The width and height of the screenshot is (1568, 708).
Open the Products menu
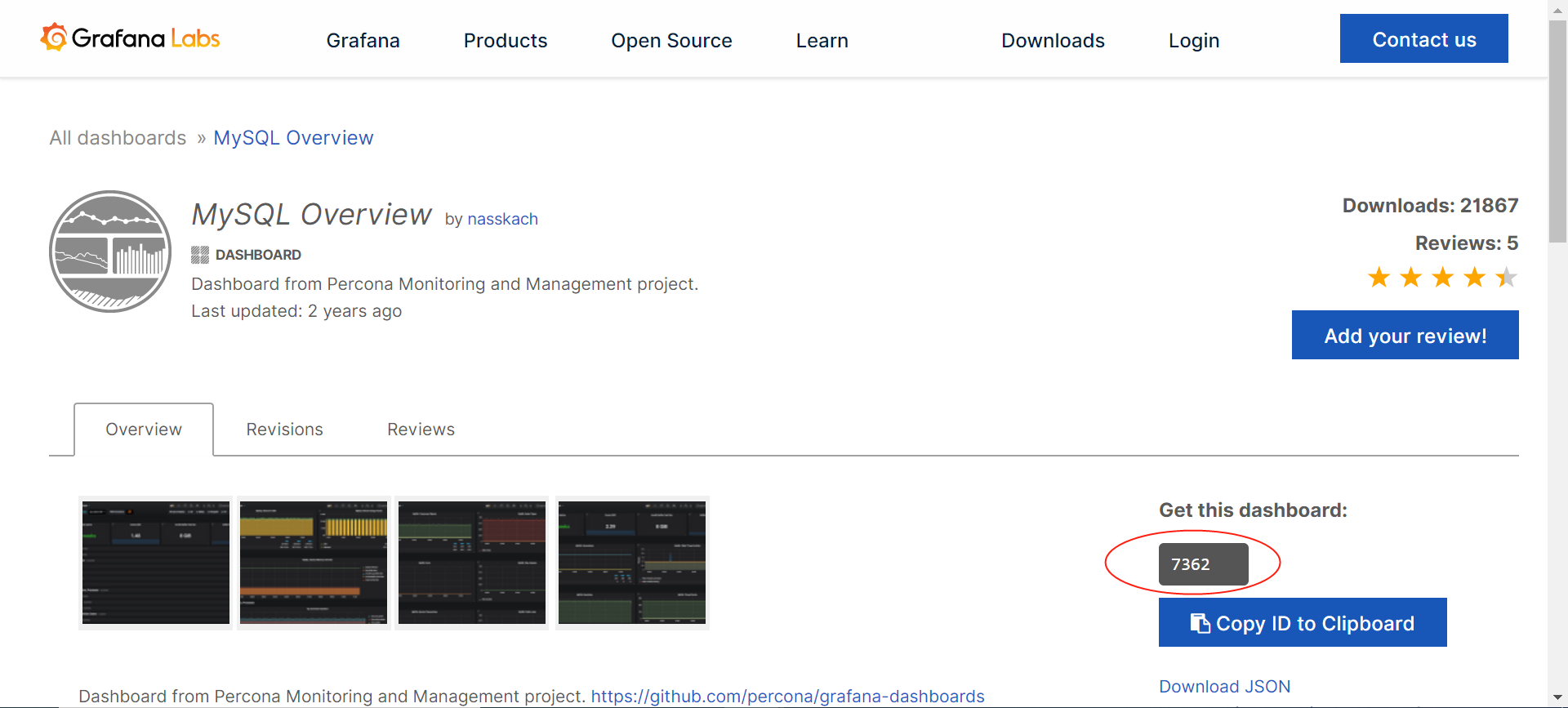[x=506, y=40]
